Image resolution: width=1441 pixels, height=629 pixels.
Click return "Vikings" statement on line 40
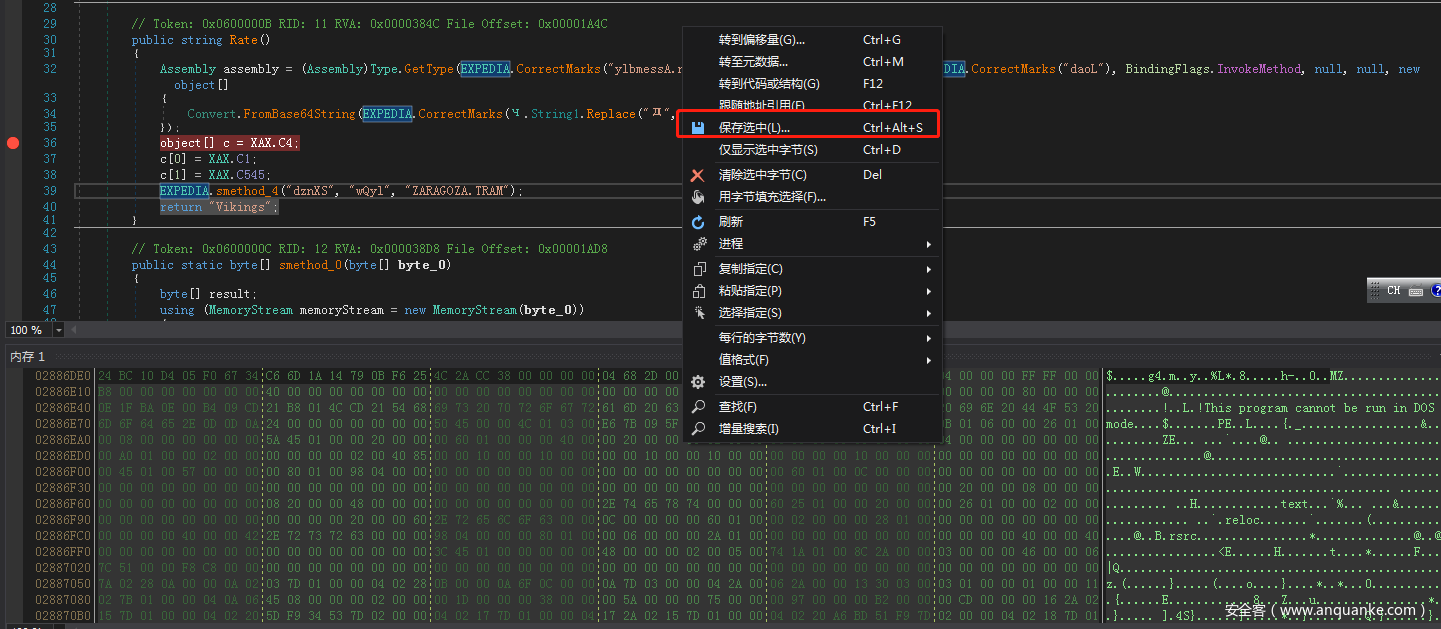[x=219, y=207]
